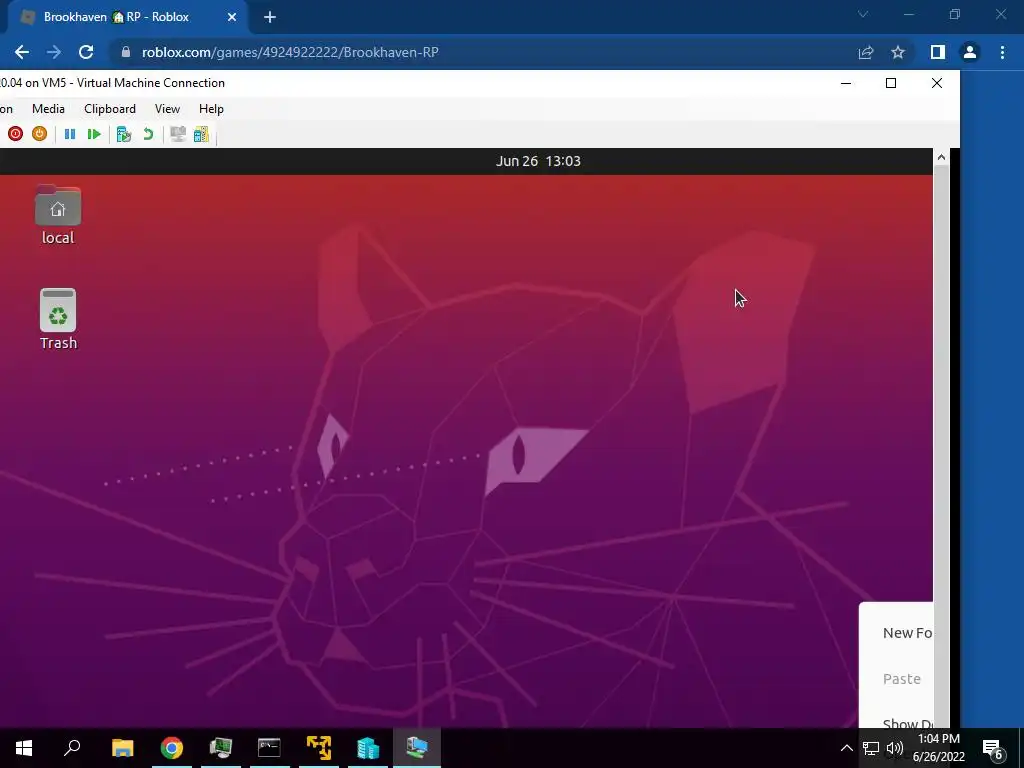Open the Windows Start menu
Image resolution: width=1024 pixels, height=768 pixels.
(x=24, y=748)
